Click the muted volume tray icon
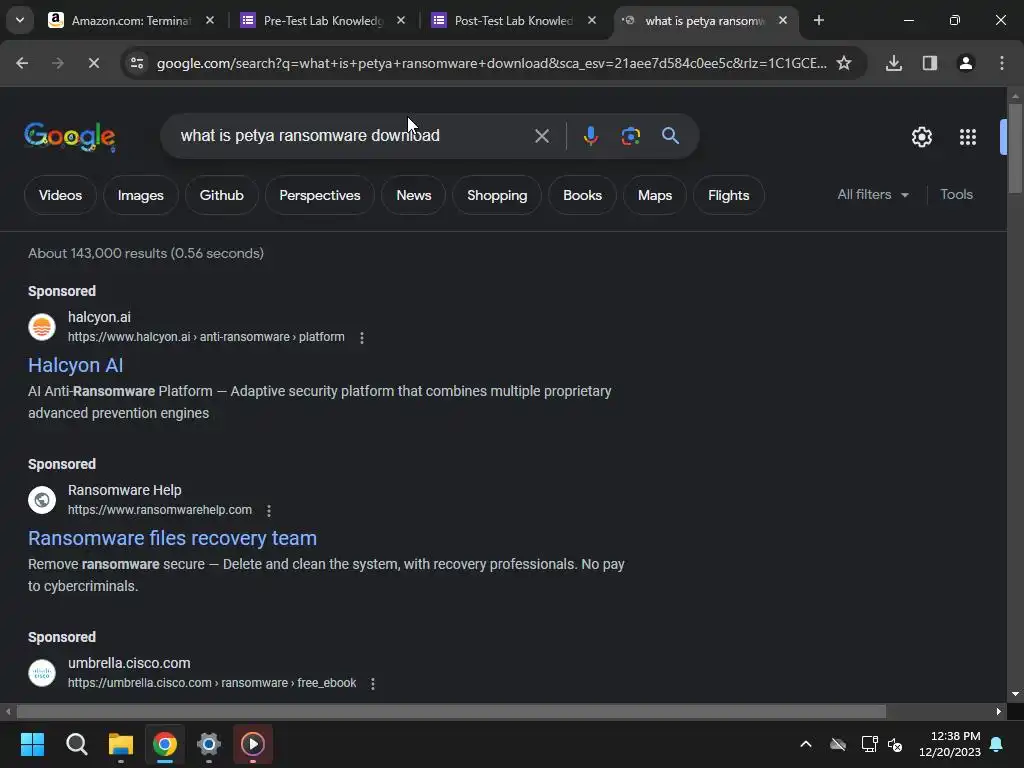The image size is (1024, 768). click(895, 744)
